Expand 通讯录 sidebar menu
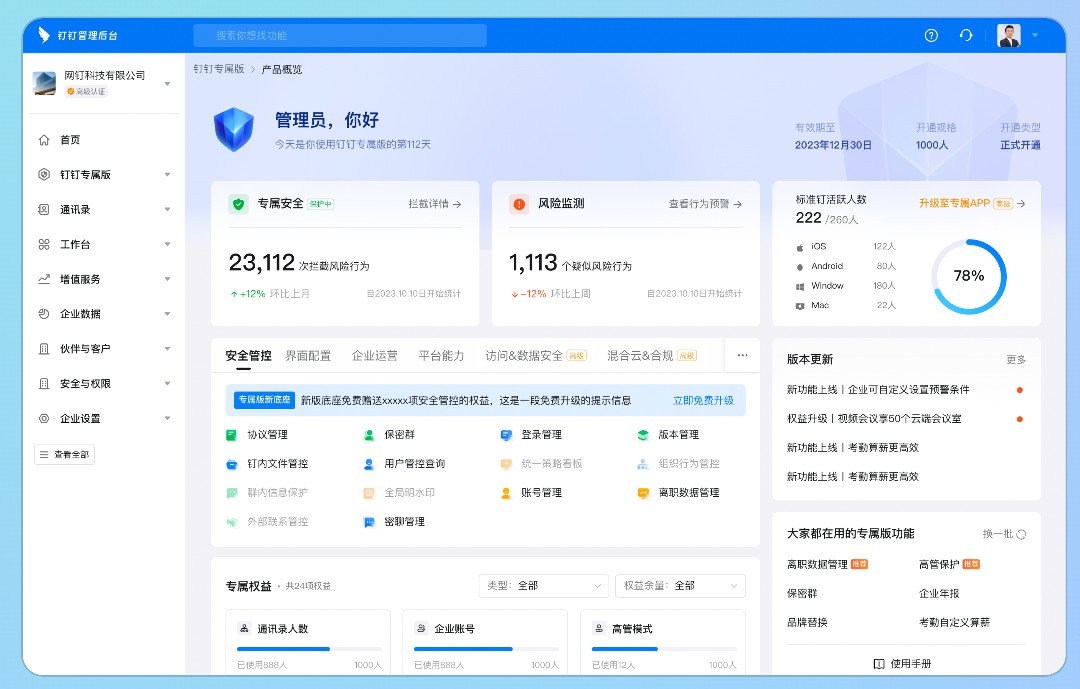This screenshot has height=689, width=1080. (103, 209)
